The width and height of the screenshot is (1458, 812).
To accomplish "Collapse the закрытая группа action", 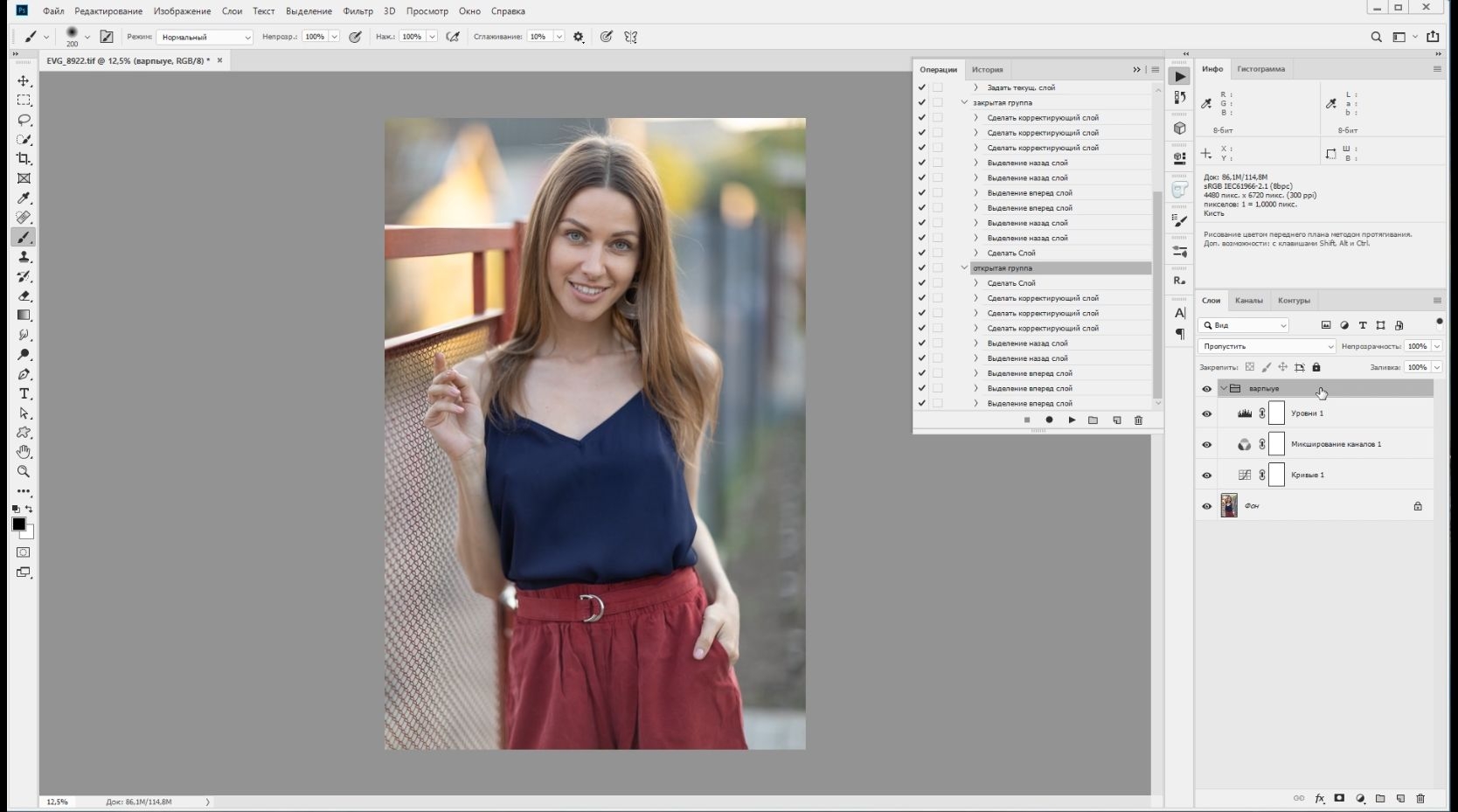I will 965,102.
